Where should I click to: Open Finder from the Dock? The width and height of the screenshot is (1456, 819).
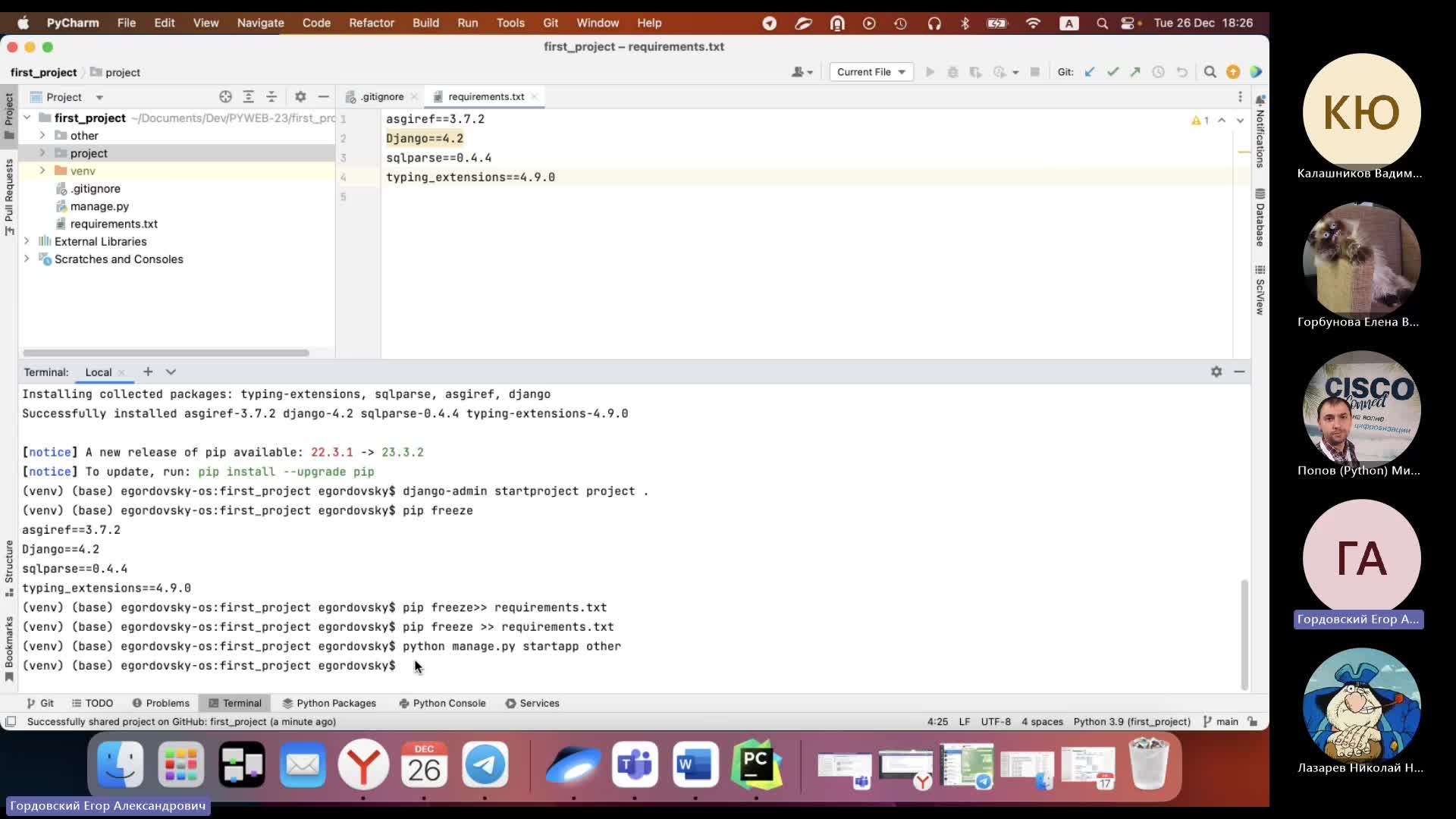tap(120, 764)
